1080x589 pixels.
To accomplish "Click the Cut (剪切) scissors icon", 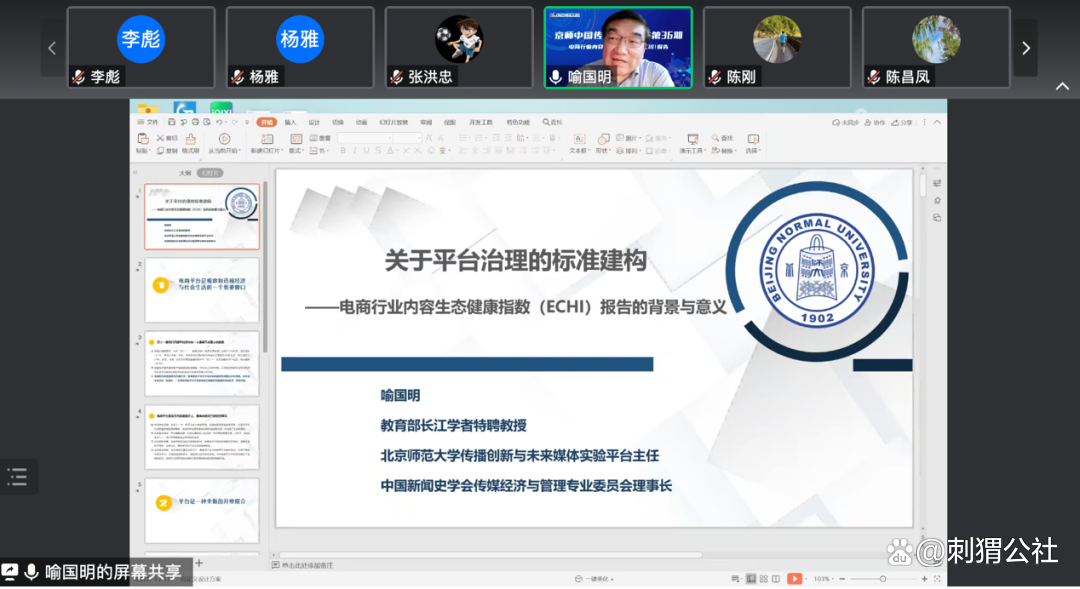I will 160,138.
